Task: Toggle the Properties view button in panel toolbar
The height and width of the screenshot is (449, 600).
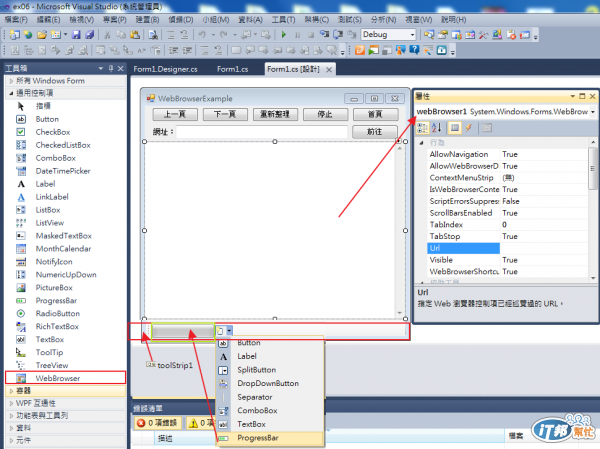Action: pos(455,127)
